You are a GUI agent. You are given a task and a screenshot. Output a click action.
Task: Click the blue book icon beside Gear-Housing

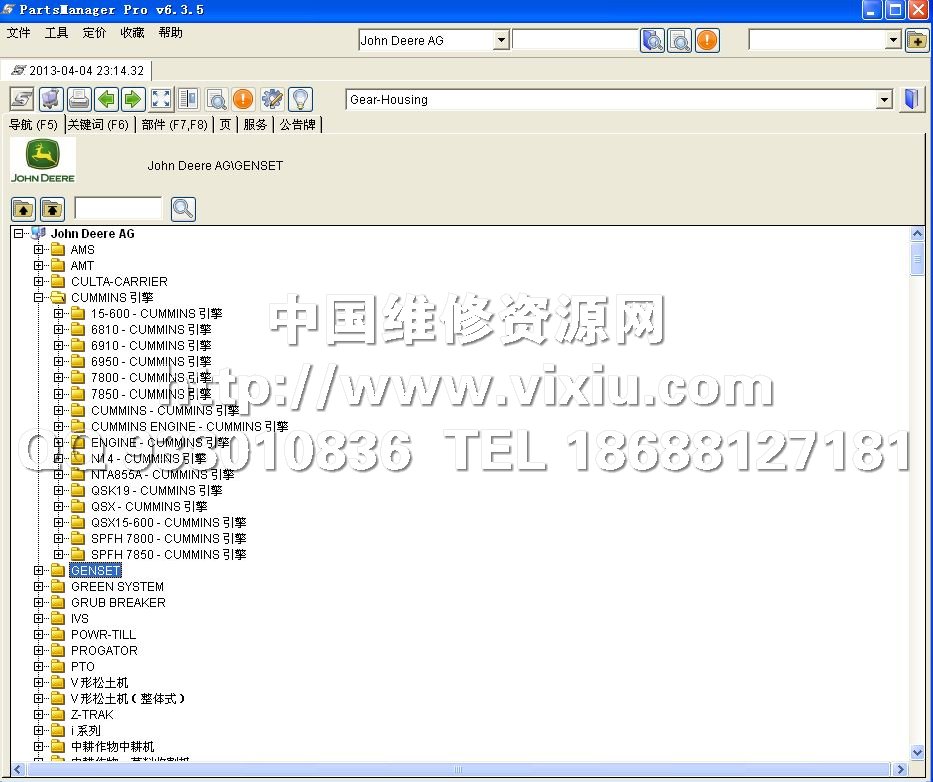[911, 99]
